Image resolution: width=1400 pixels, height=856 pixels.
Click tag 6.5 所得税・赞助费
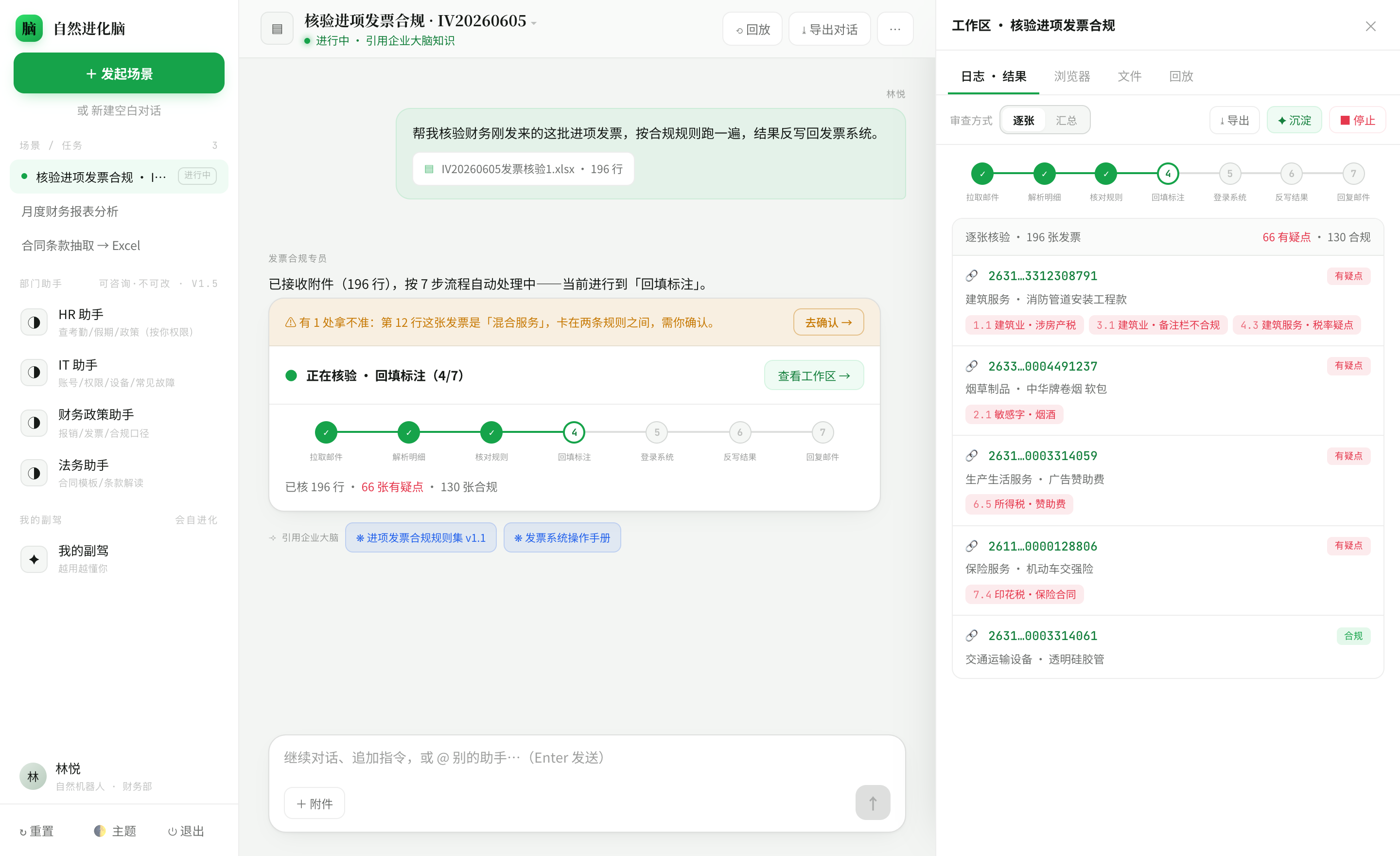[1019, 504]
